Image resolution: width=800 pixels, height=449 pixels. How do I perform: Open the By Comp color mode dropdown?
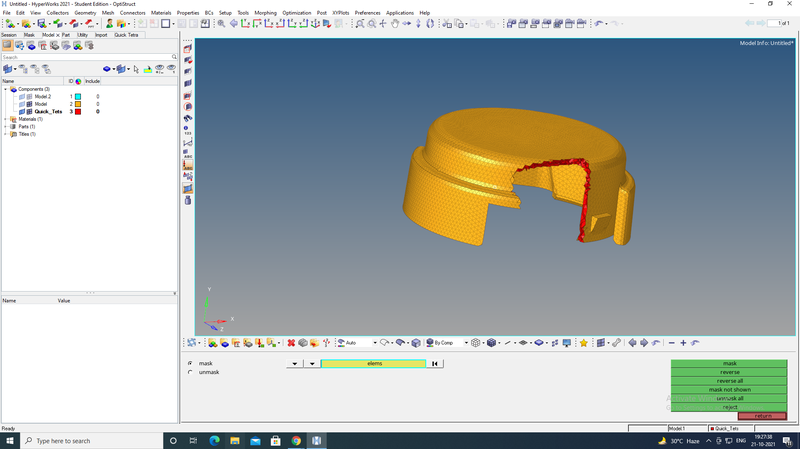pyautogui.click(x=466, y=343)
